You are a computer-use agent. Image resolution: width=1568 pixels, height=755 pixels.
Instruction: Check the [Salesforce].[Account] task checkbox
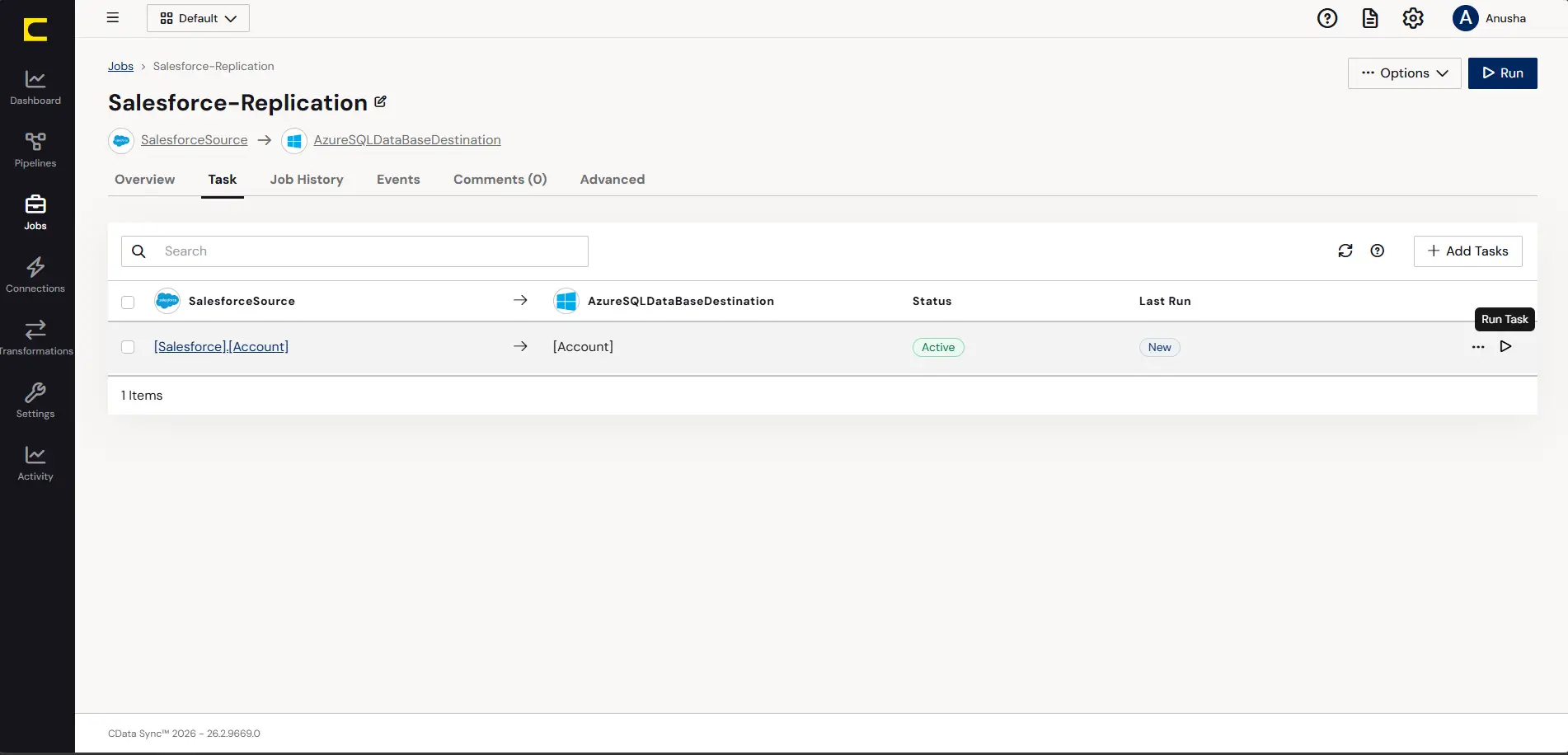click(128, 347)
